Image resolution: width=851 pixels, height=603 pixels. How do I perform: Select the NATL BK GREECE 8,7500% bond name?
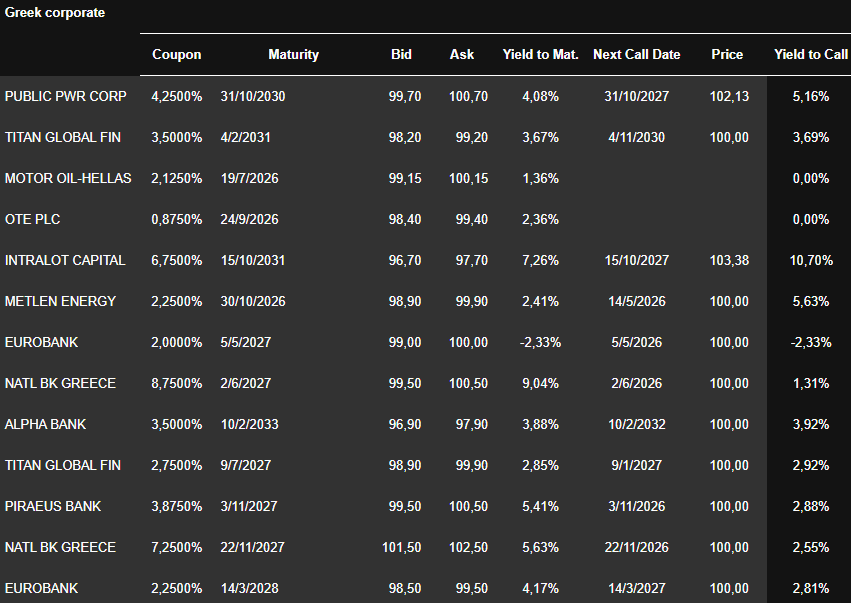(x=60, y=383)
